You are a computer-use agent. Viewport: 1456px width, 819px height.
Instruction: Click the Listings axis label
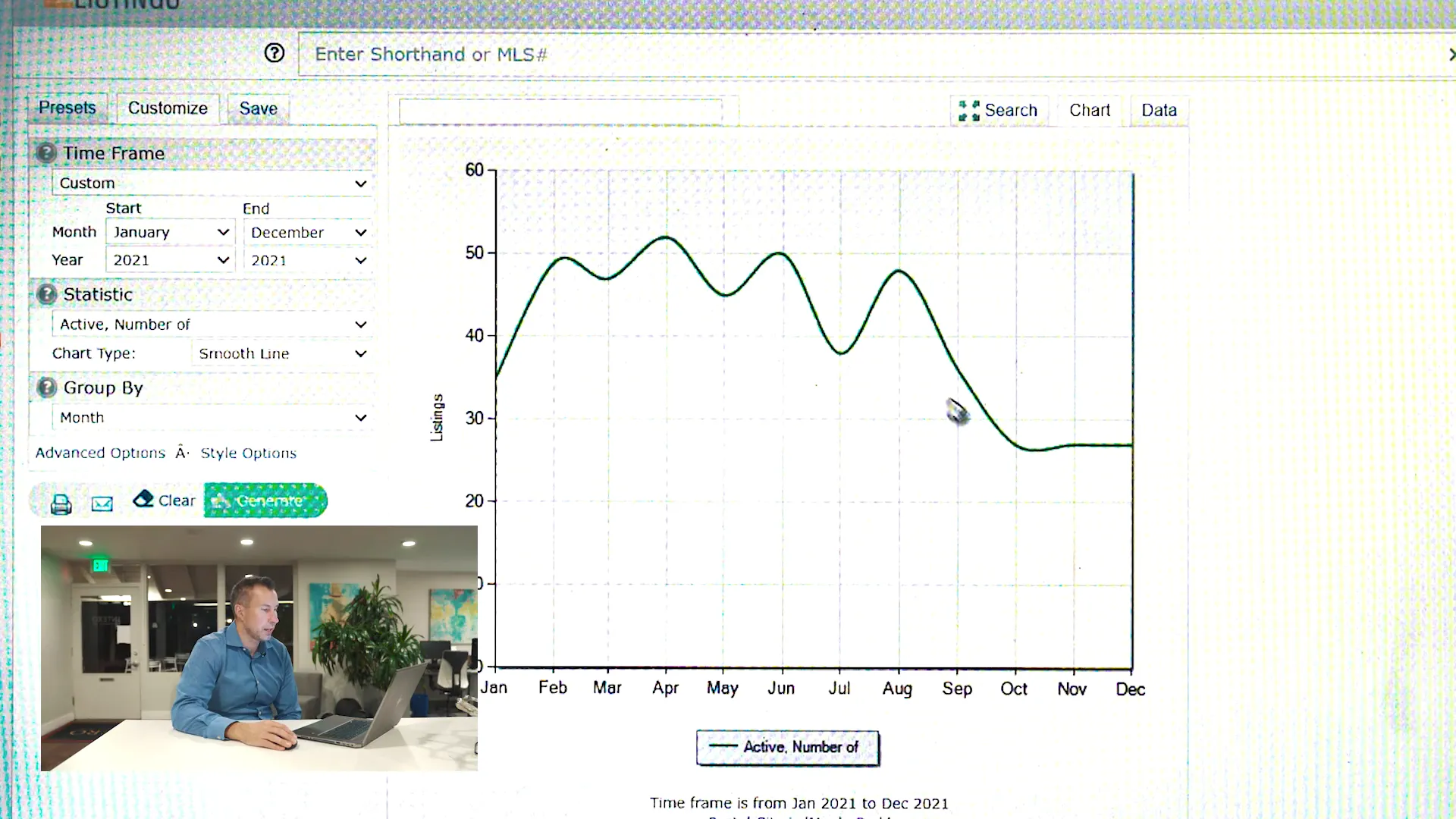(437, 418)
